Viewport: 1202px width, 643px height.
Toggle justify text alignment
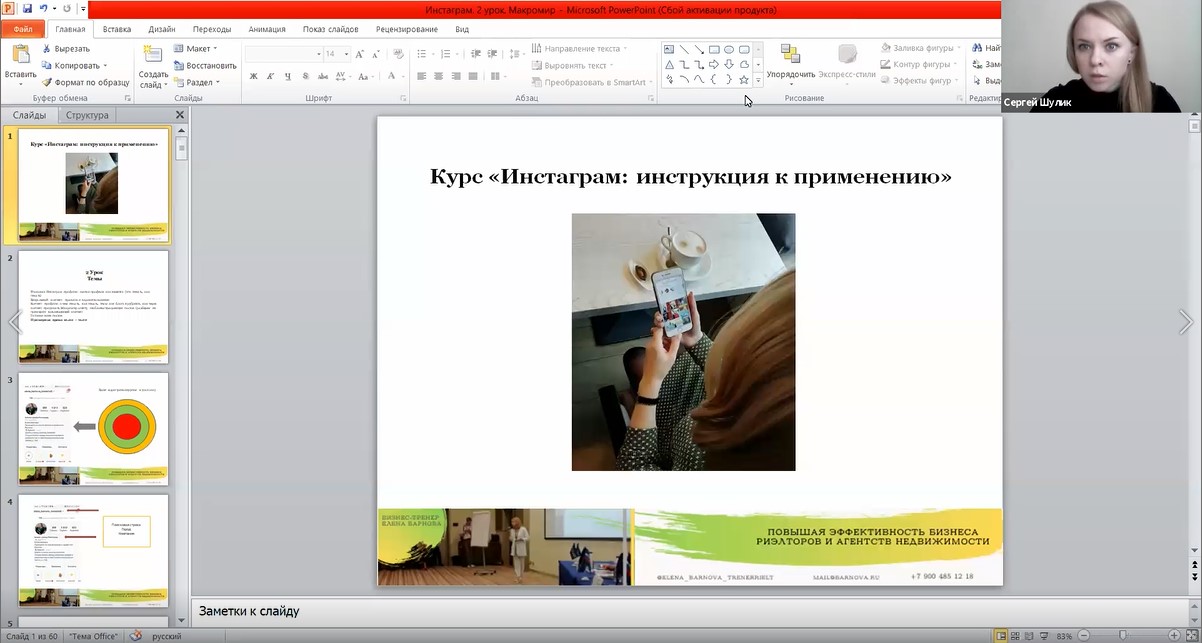click(473, 76)
